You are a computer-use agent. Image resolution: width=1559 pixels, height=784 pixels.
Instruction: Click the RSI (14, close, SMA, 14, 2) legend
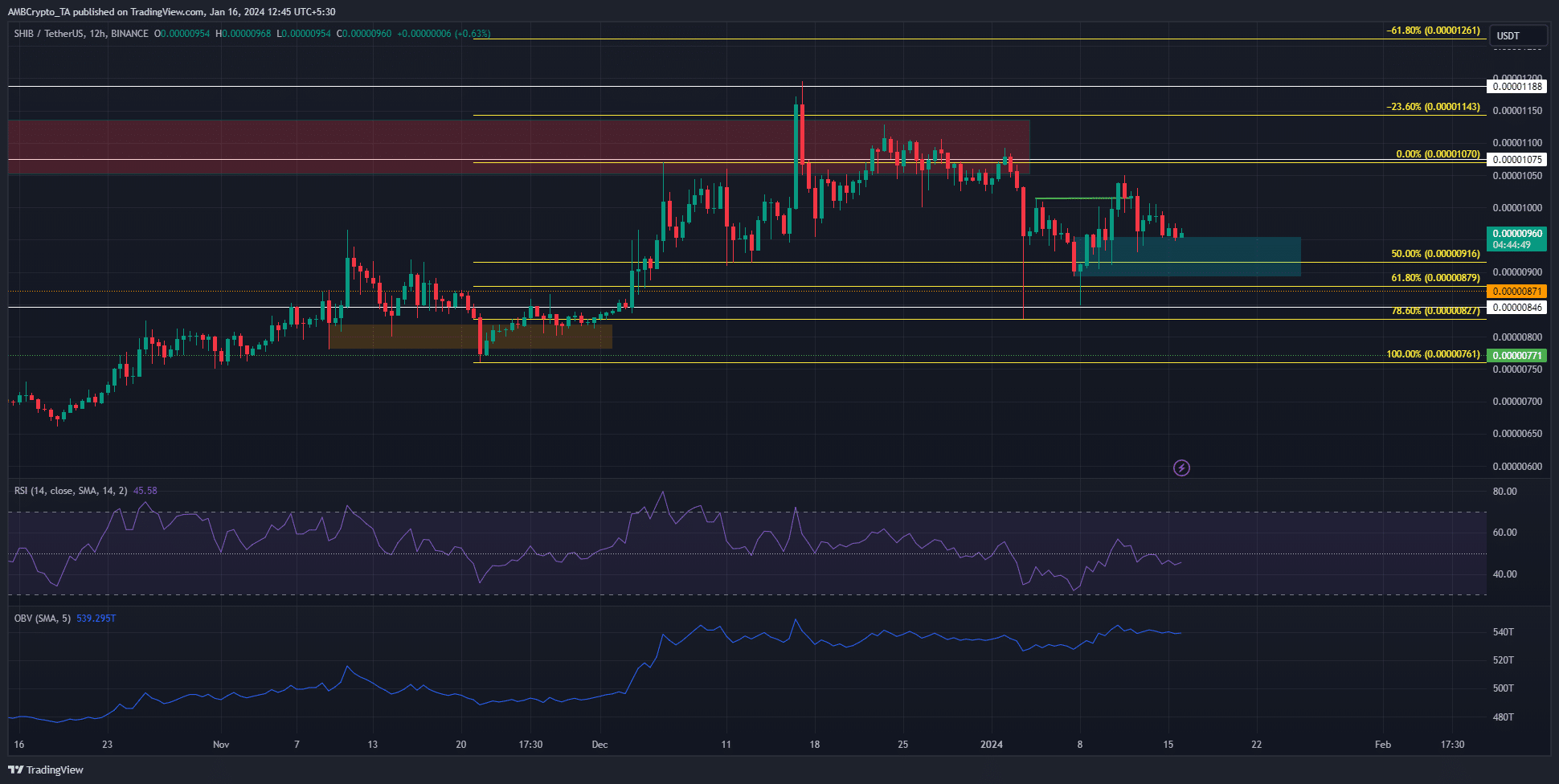tap(71, 490)
